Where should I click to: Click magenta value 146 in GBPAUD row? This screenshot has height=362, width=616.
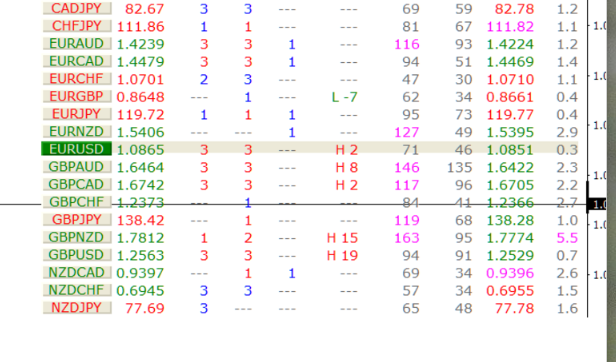click(x=407, y=167)
